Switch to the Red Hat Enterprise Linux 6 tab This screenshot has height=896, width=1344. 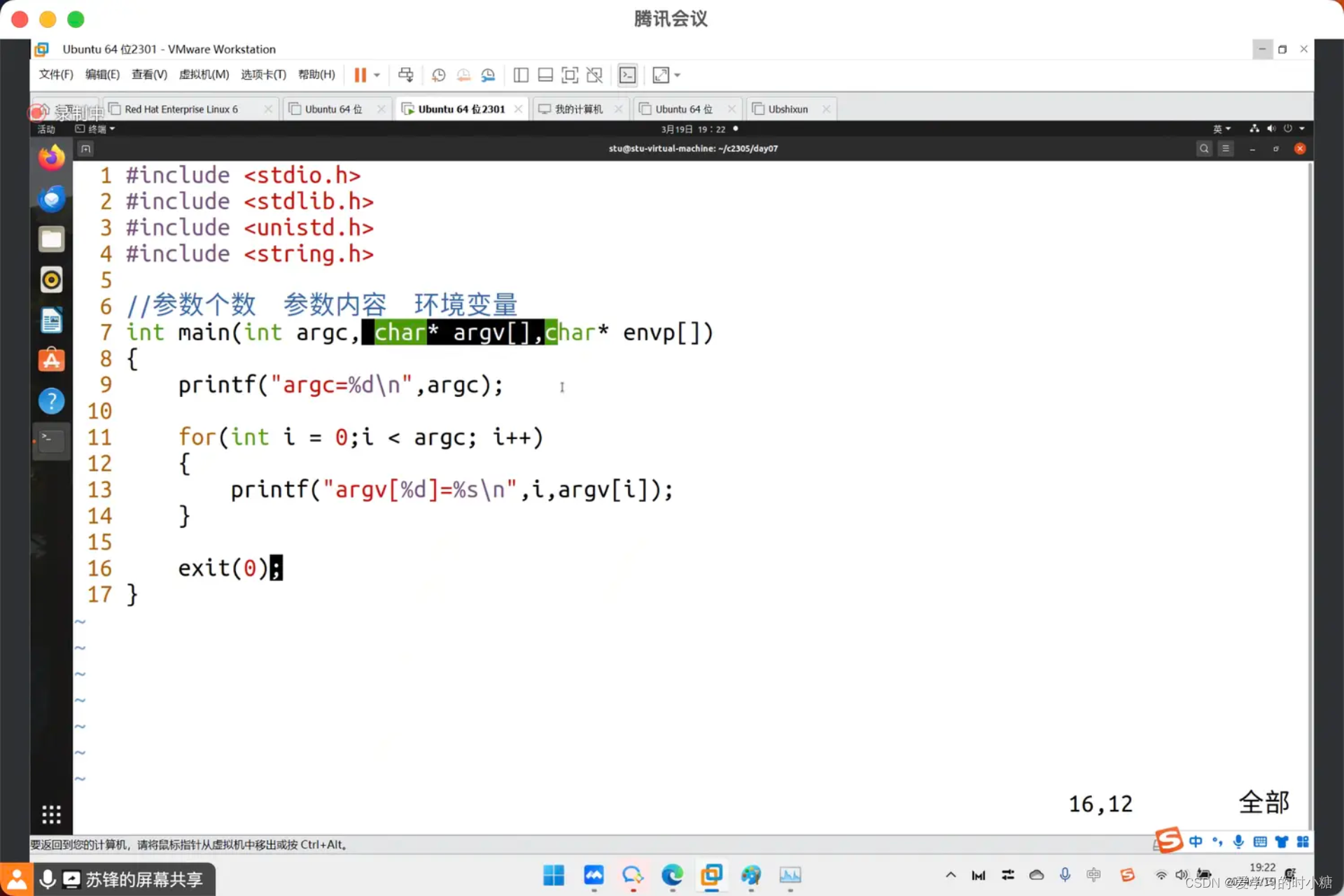[181, 109]
